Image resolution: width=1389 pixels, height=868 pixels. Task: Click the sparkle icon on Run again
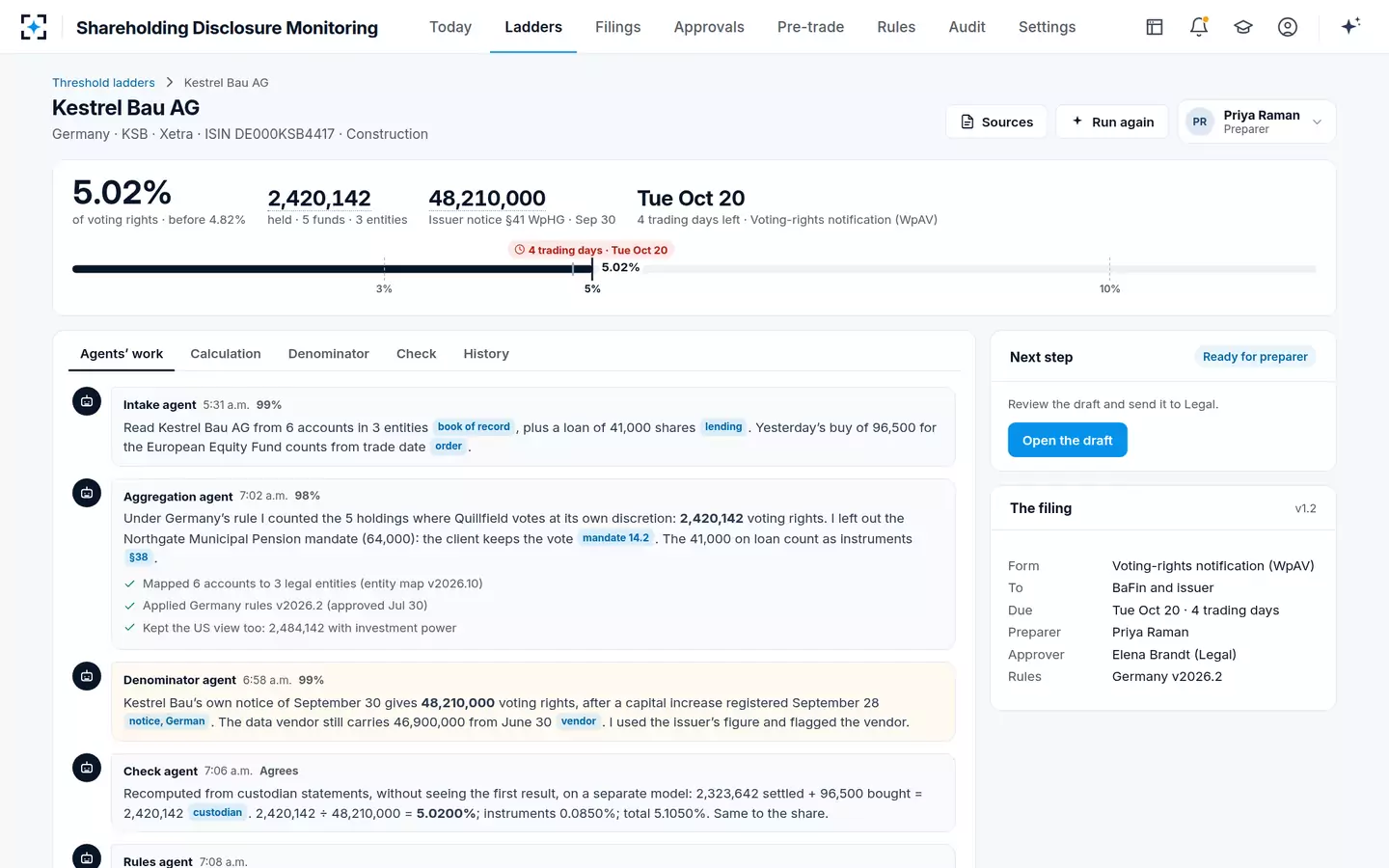tap(1077, 122)
